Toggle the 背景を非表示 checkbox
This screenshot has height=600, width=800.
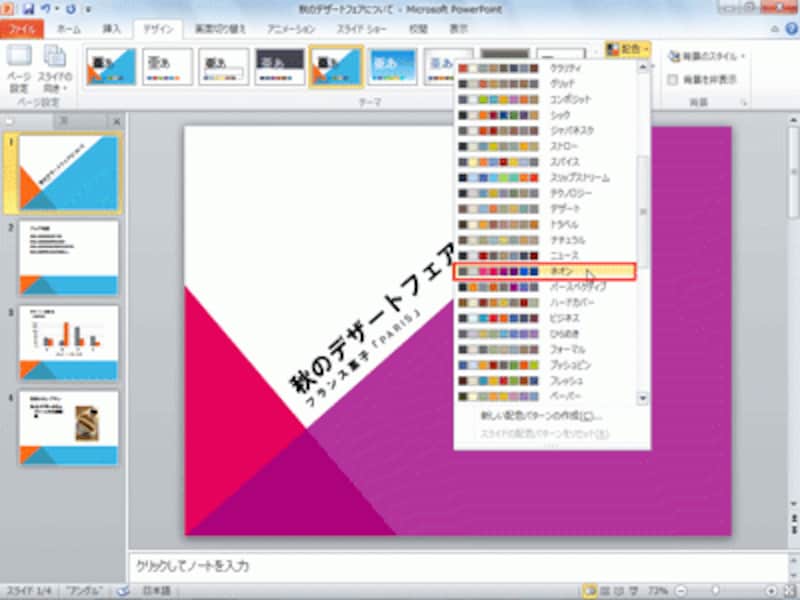pyautogui.click(x=673, y=80)
